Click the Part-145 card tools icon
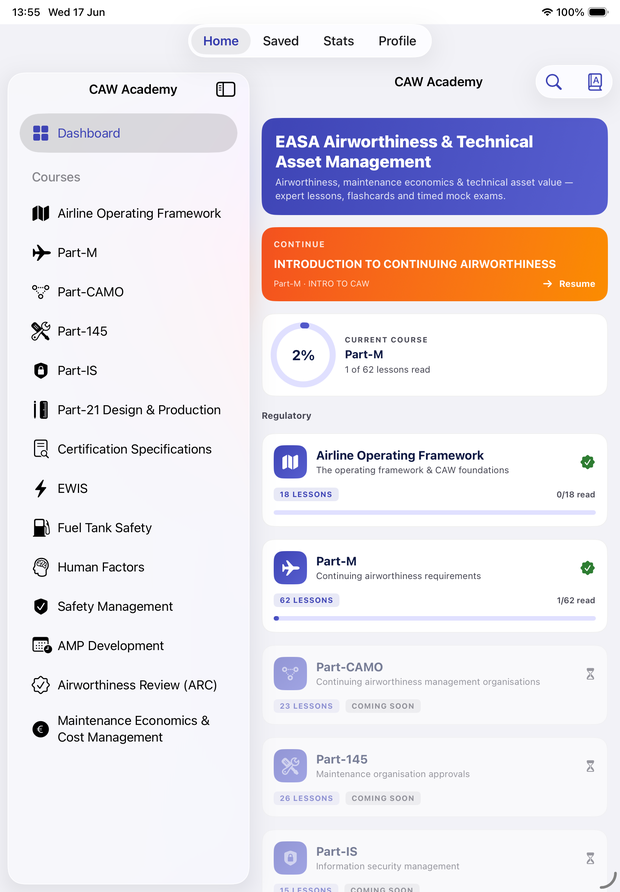This screenshot has height=892, width=620. click(x=290, y=766)
